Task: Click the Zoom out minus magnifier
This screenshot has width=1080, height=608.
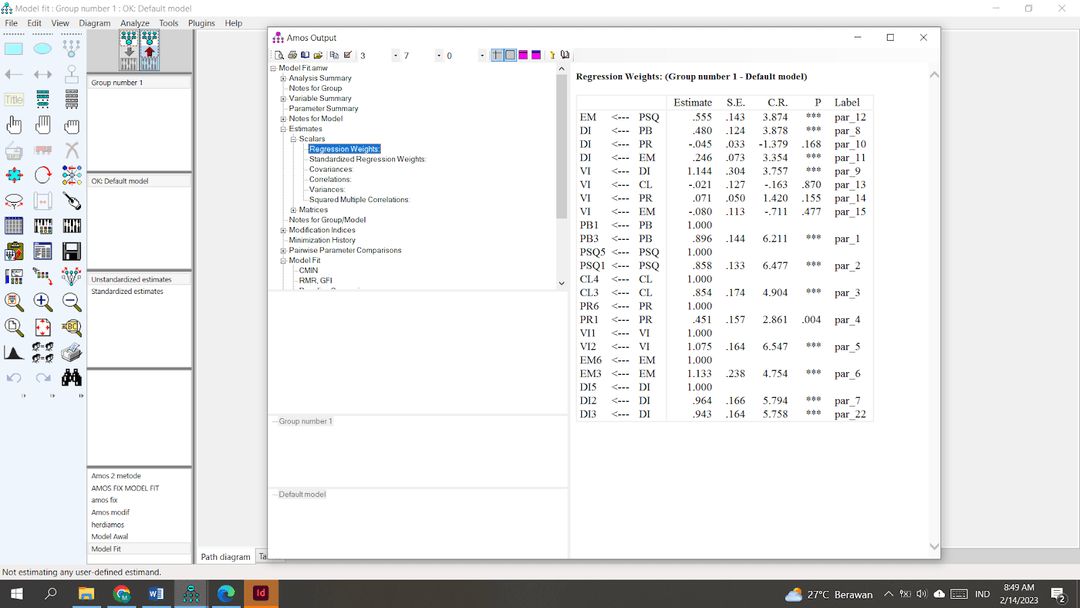Action: (x=71, y=302)
